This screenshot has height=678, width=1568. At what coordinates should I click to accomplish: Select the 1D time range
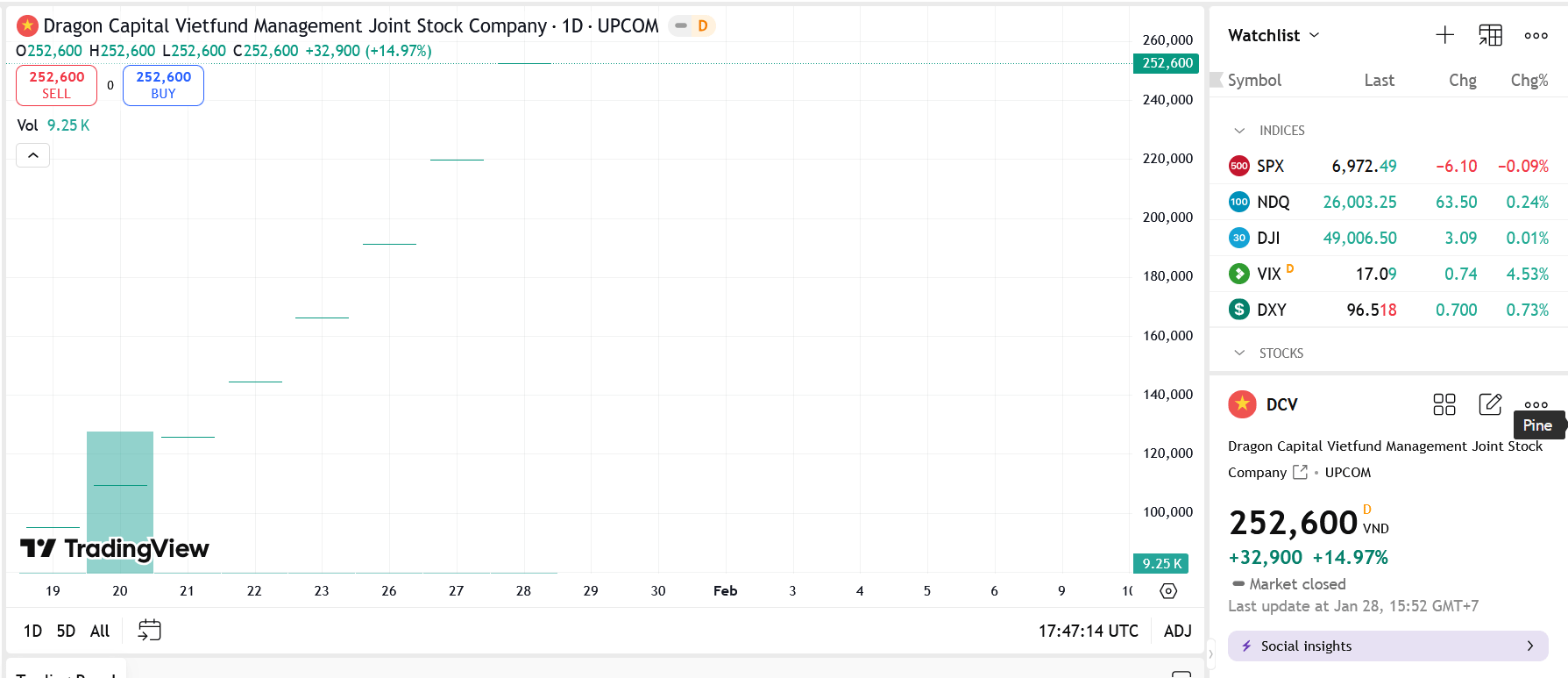point(32,631)
